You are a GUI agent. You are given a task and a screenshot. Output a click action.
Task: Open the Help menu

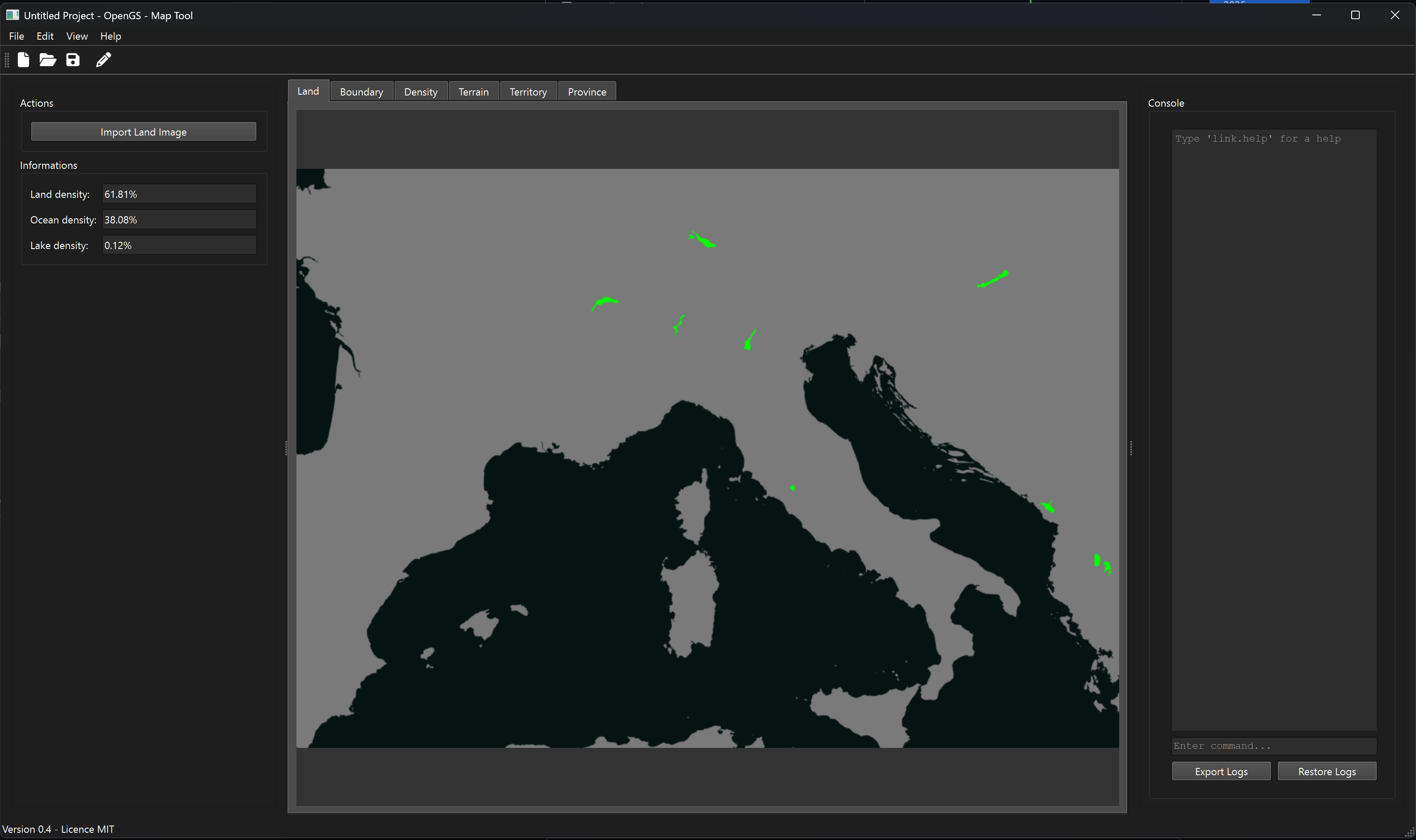click(110, 36)
